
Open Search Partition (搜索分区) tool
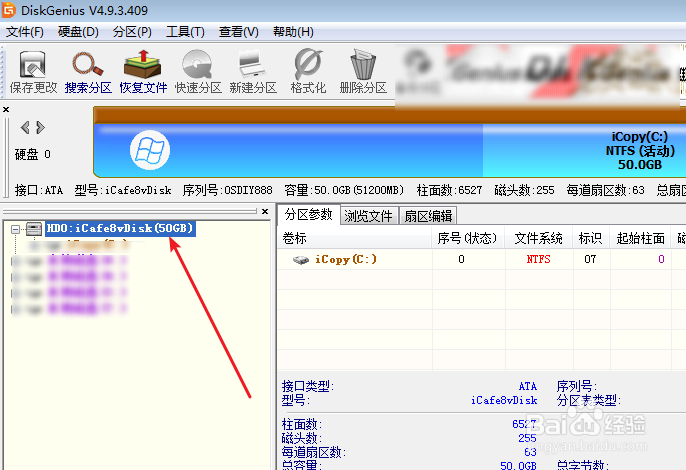click(x=88, y=71)
